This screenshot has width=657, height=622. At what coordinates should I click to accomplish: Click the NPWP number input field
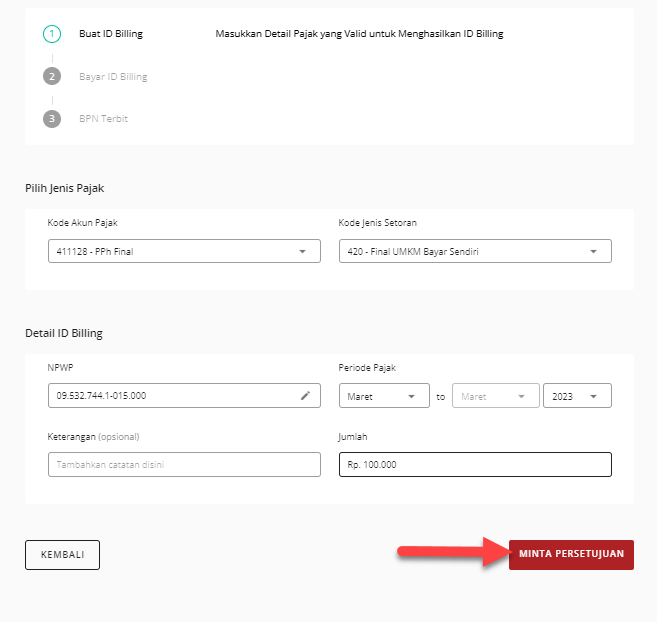(x=170, y=396)
